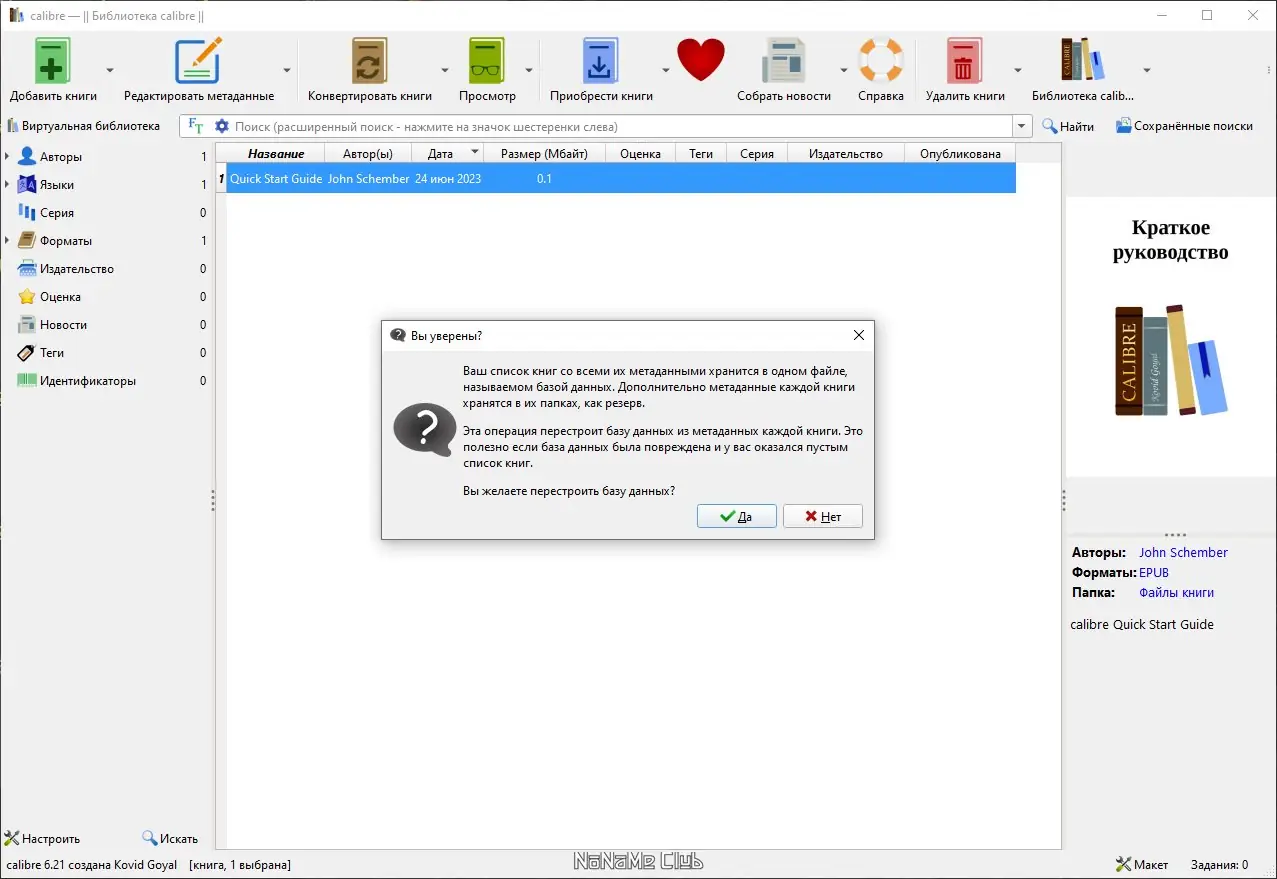Sort by Автор(ы) column header

(368, 153)
